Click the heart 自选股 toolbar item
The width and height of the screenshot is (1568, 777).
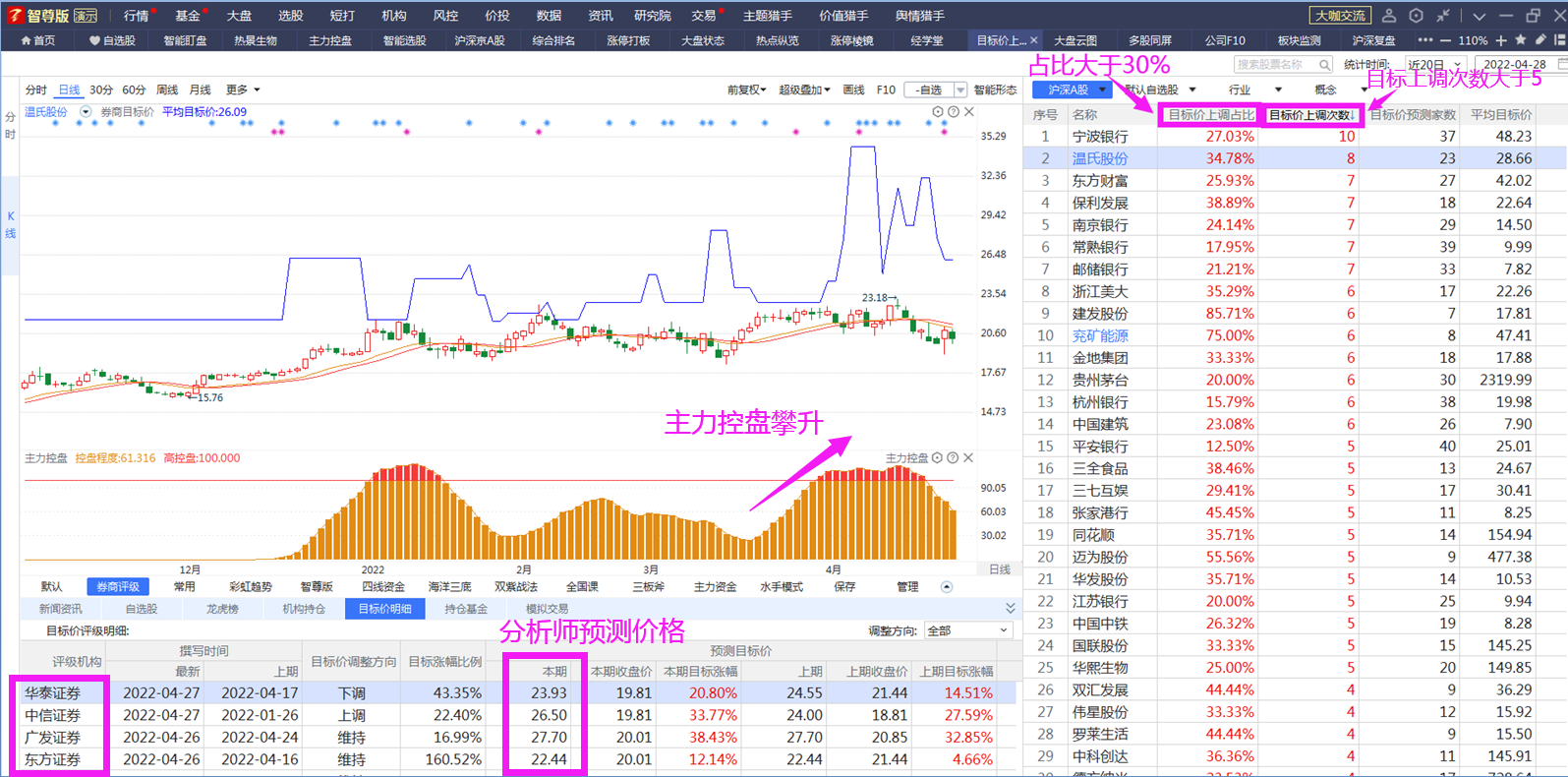coord(111,40)
